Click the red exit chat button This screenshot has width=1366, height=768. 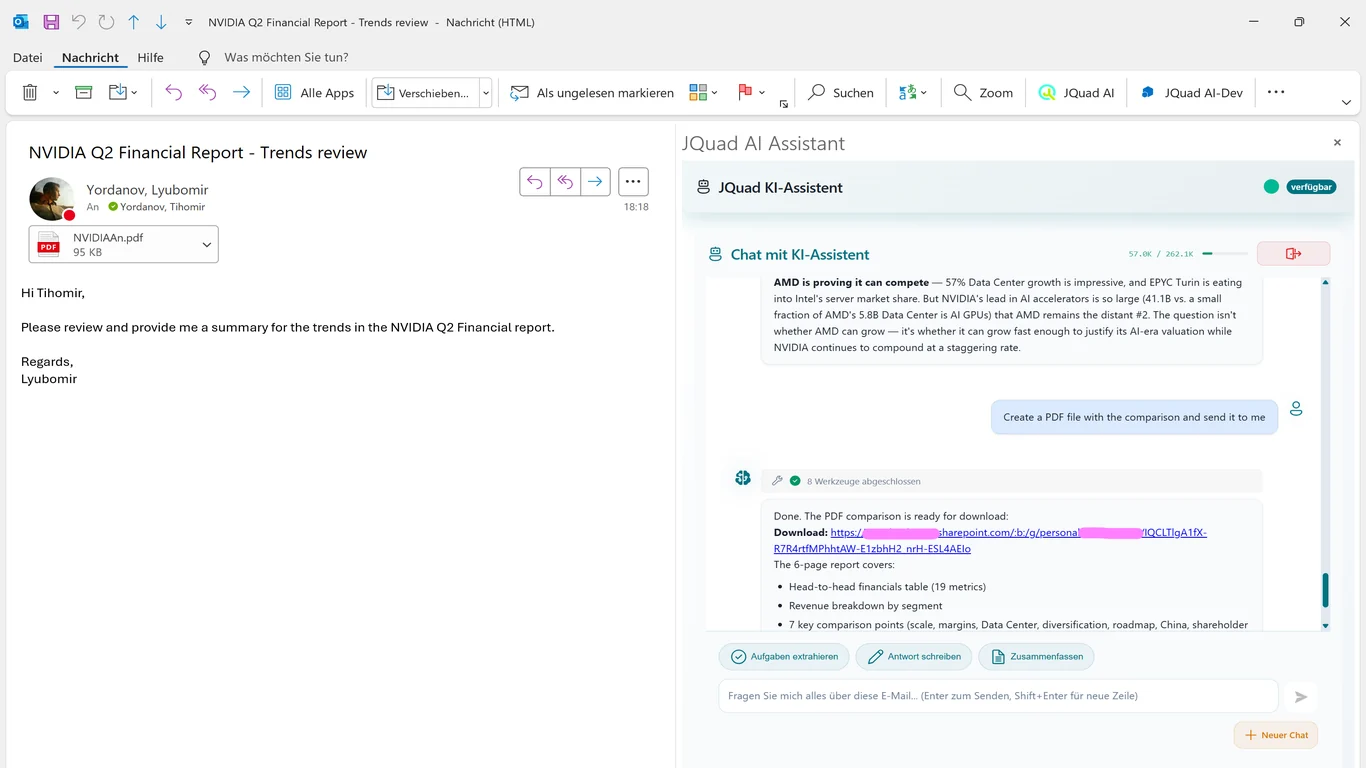pos(1293,254)
